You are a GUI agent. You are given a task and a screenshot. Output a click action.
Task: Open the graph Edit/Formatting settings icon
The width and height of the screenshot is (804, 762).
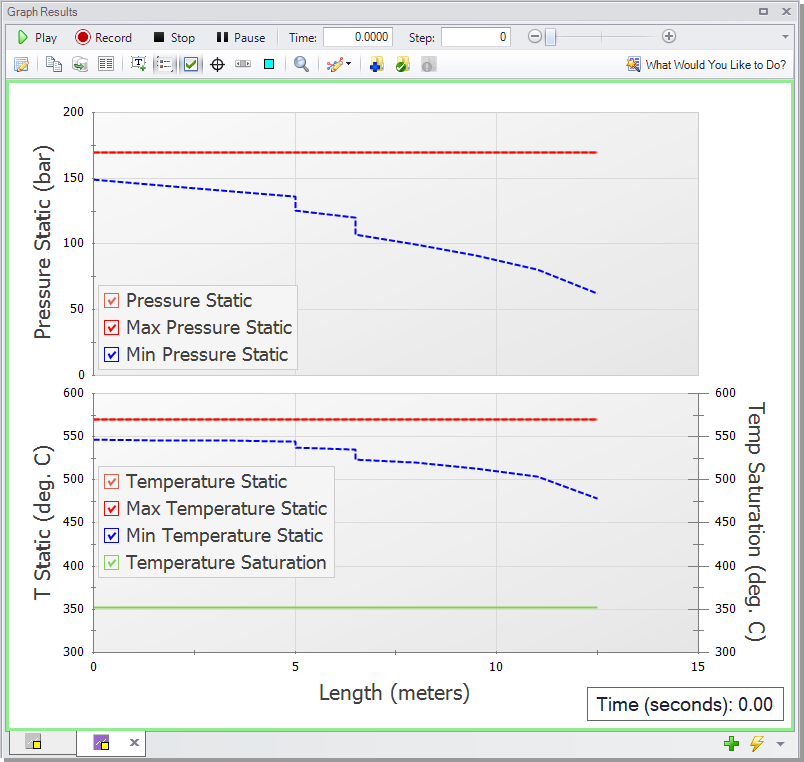(x=21, y=64)
